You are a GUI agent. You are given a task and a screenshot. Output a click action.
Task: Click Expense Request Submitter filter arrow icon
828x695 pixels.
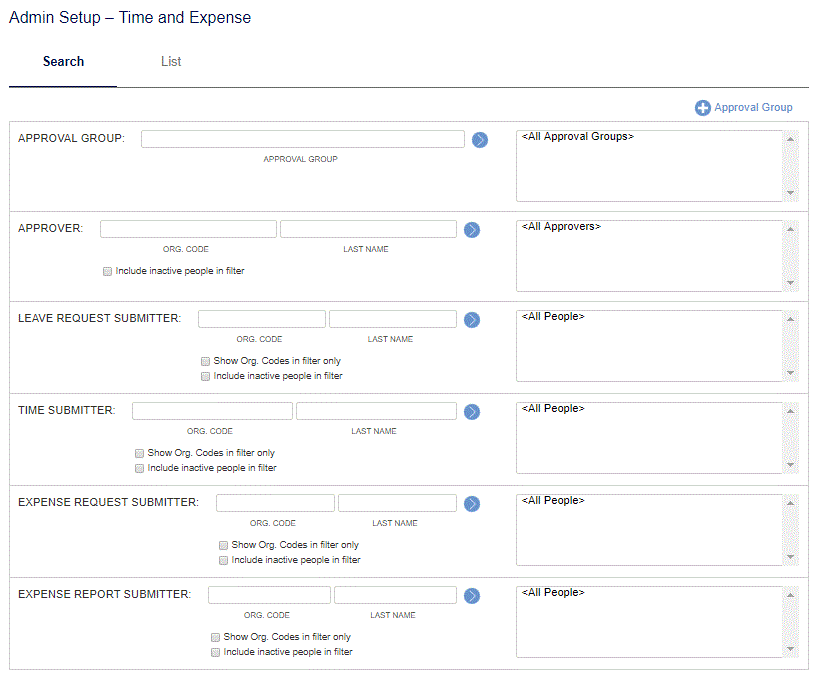[472, 504]
